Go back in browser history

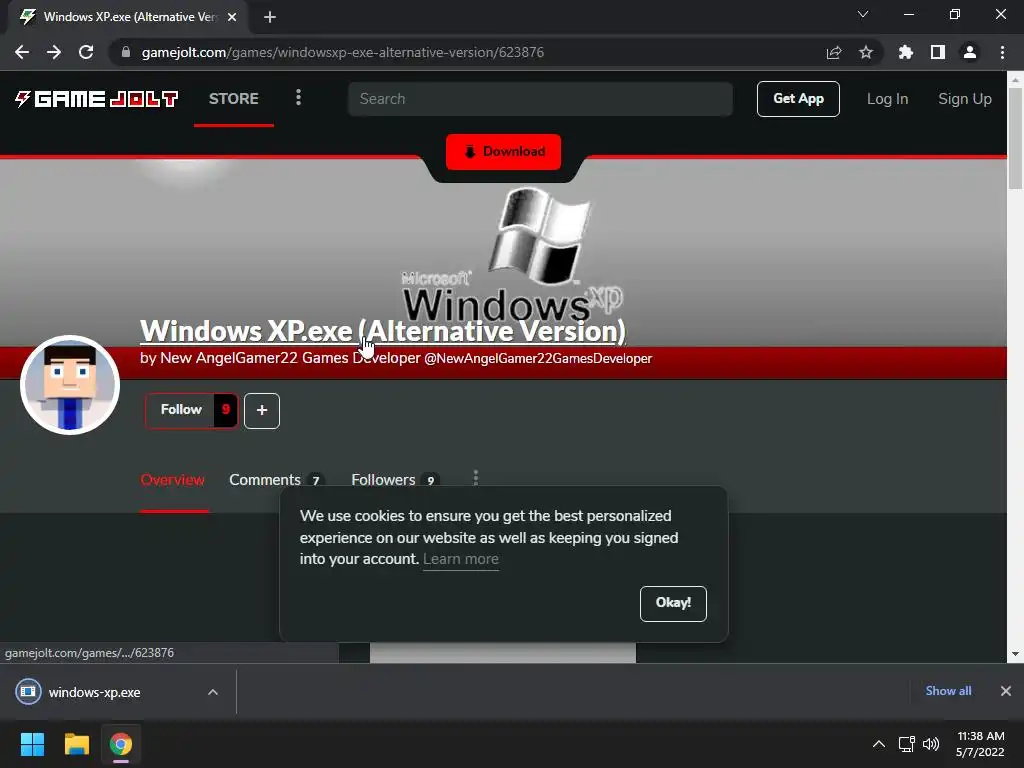point(22,52)
